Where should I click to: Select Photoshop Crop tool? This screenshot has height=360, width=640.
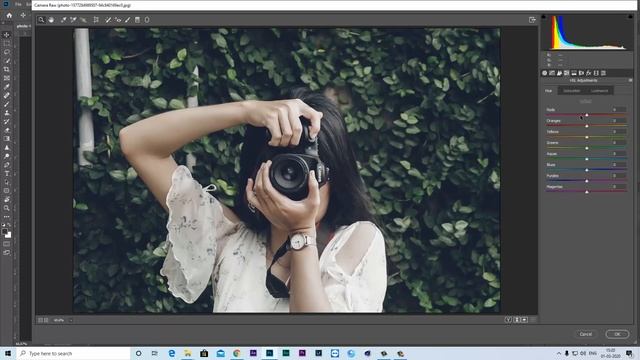pyautogui.click(x=7, y=69)
